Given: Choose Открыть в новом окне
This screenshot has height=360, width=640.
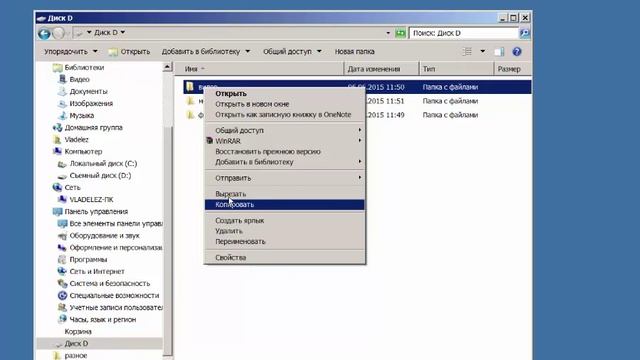Looking at the screenshot, I should pos(284,104).
